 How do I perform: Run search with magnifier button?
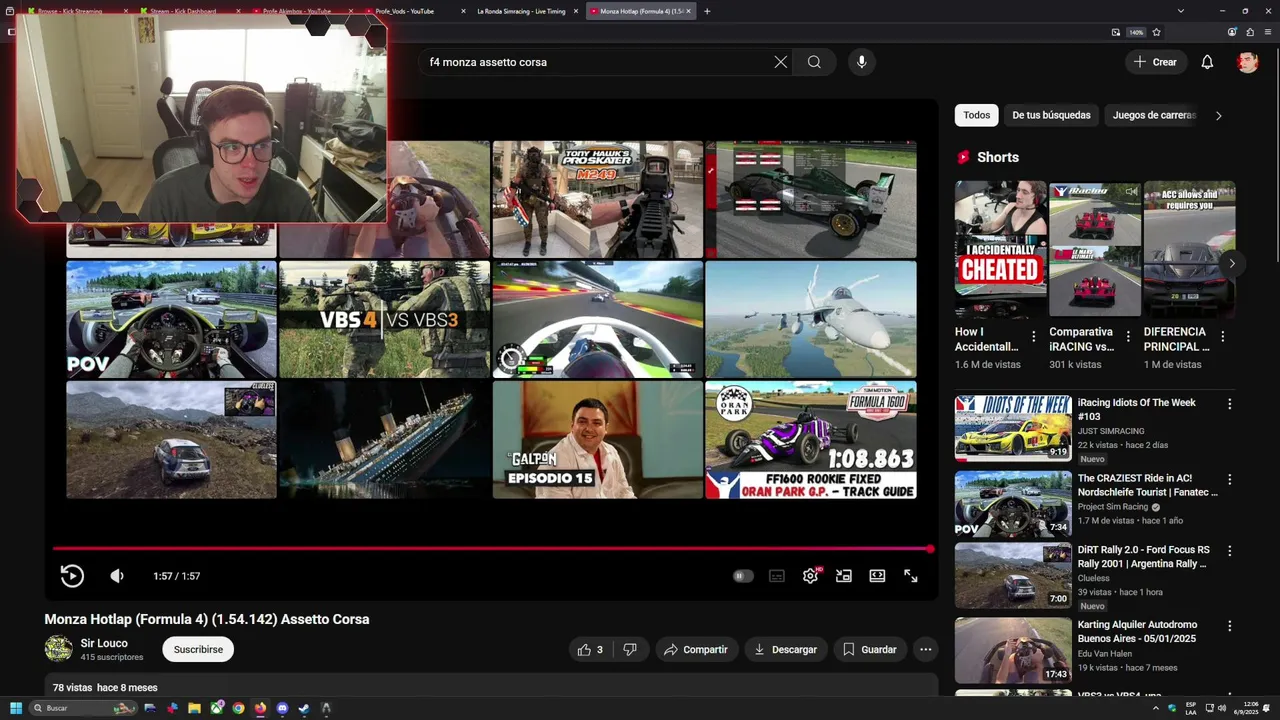pos(814,62)
